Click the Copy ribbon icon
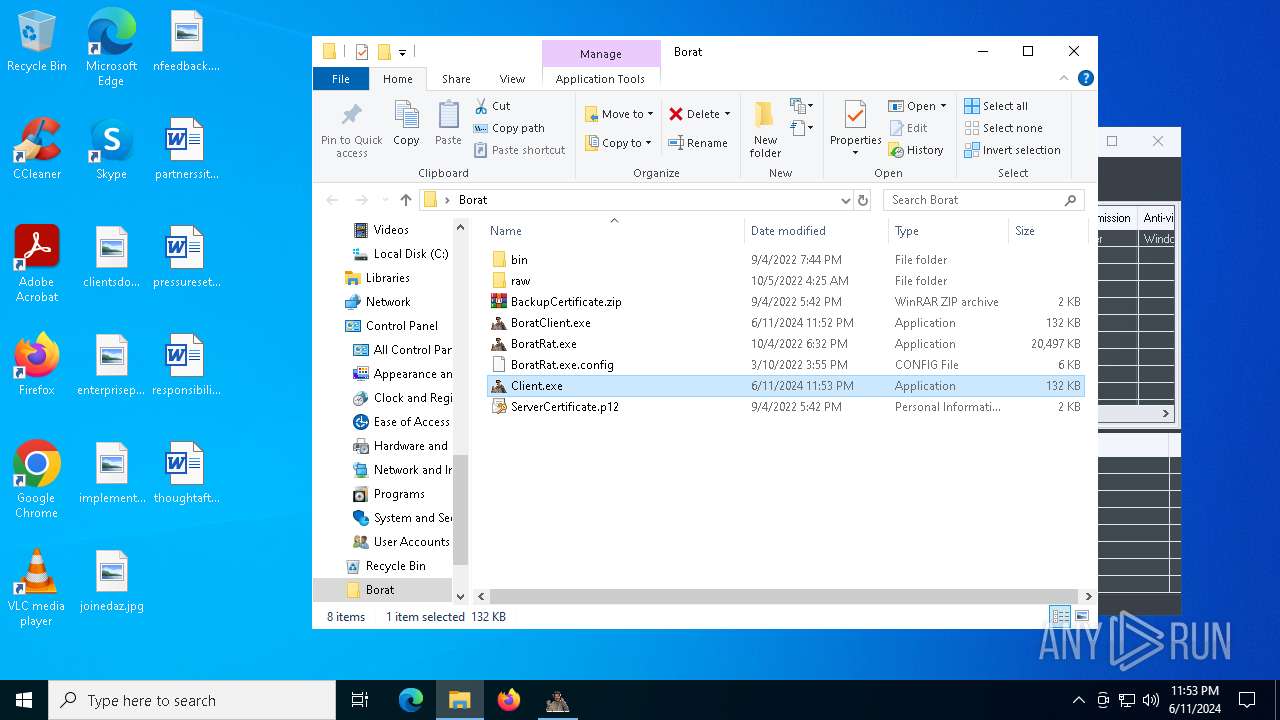The image size is (1280, 720). (x=406, y=115)
